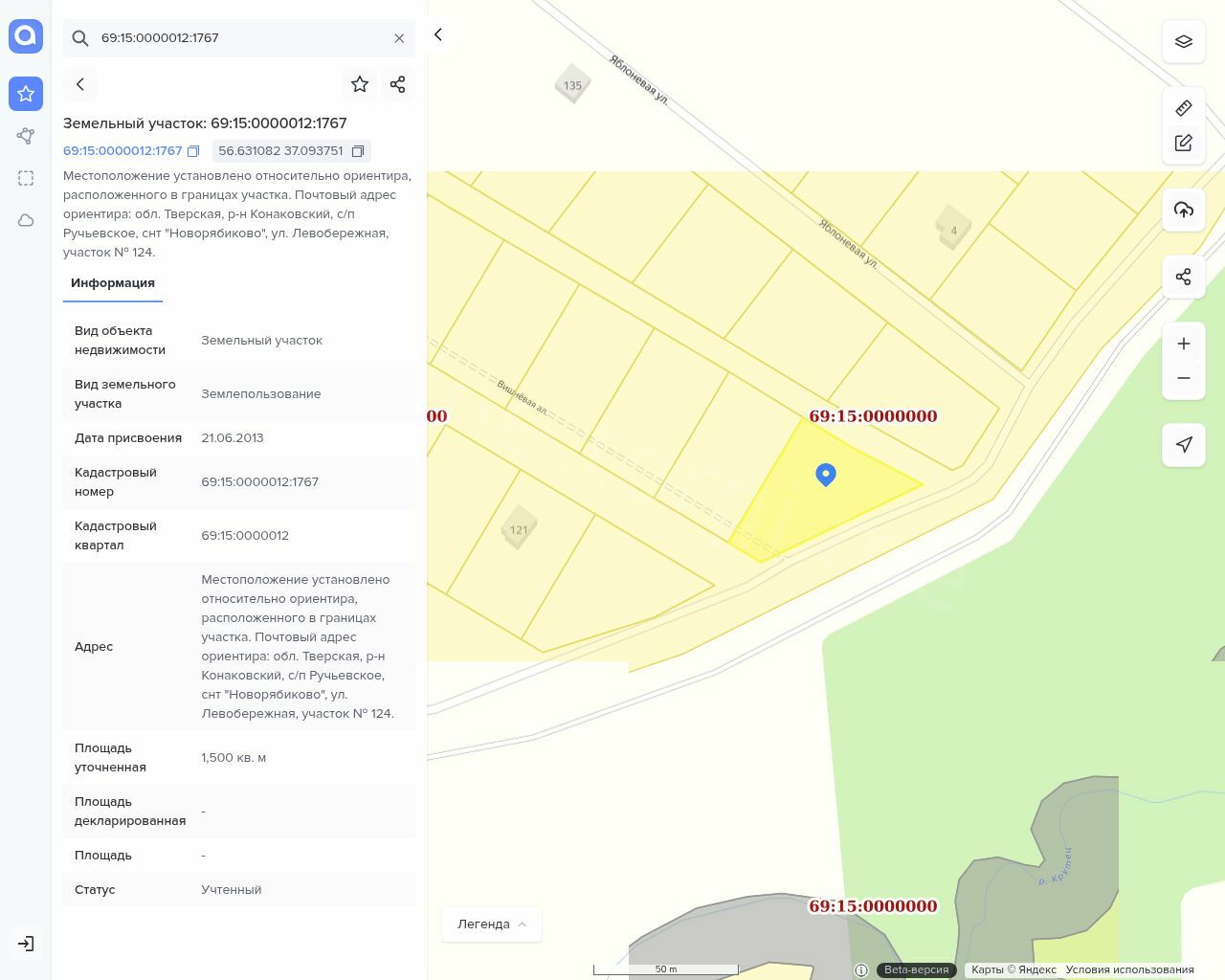Center map on my location
This screenshot has width=1225, height=980.
pyautogui.click(x=1183, y=444)
